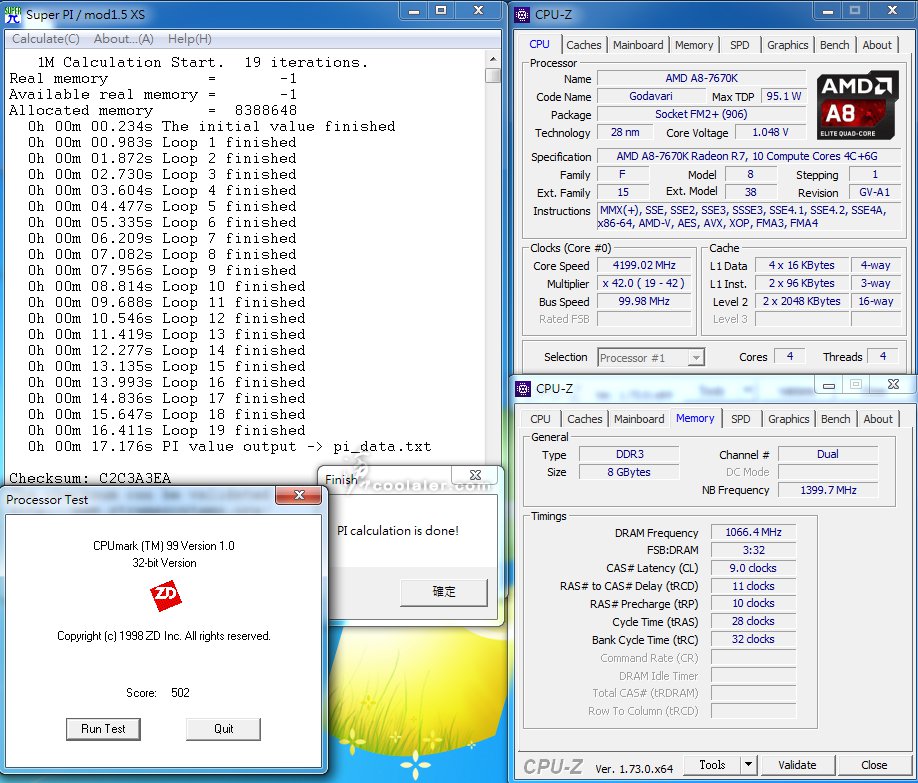
Task: Click the Super PI title bar icon
Action: point(12,14)
